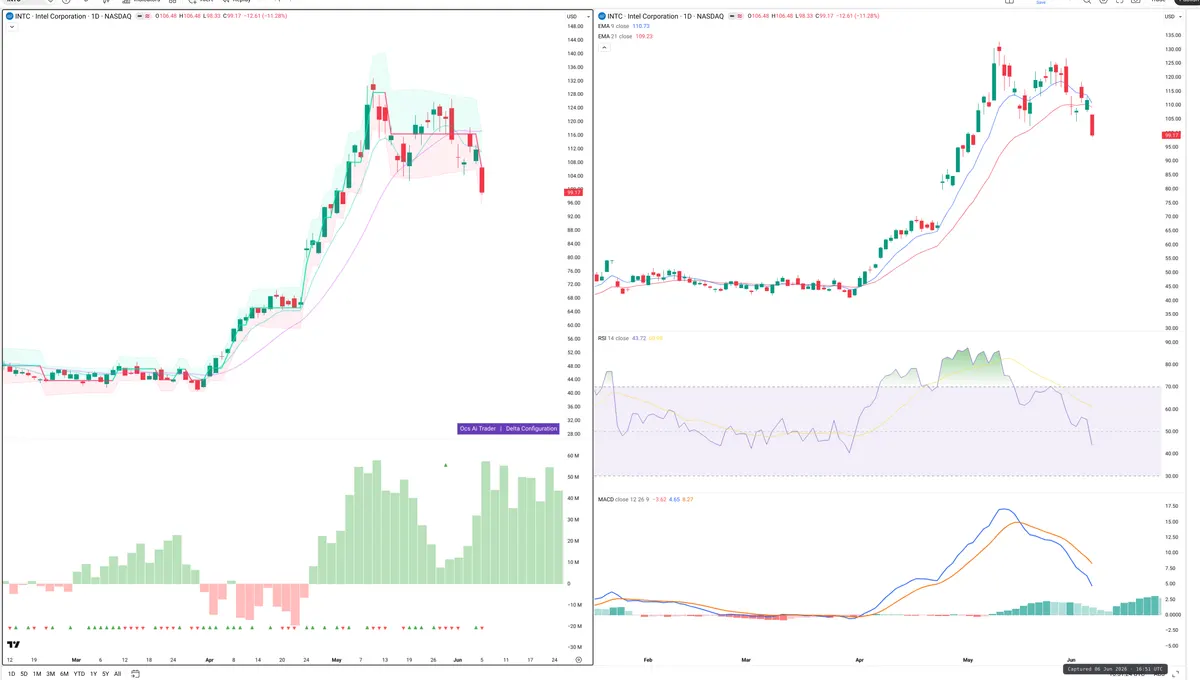Screen dimensions: 1200x680
Task: Click the 90.00 label on the RSI scale
Action: [1172, 342]
